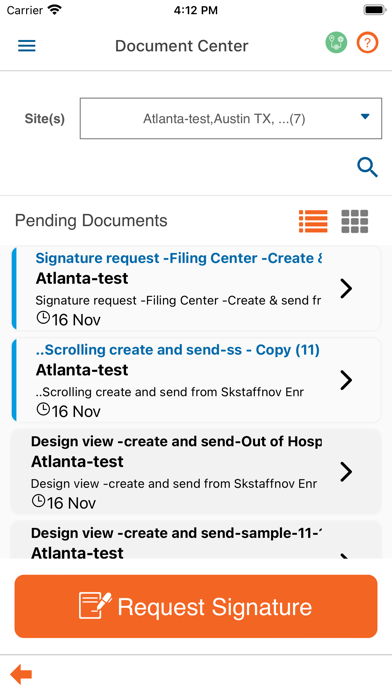Open chevron of Signature request Filing Center
This screenshot has width=392, height=696.
point(346,289)
